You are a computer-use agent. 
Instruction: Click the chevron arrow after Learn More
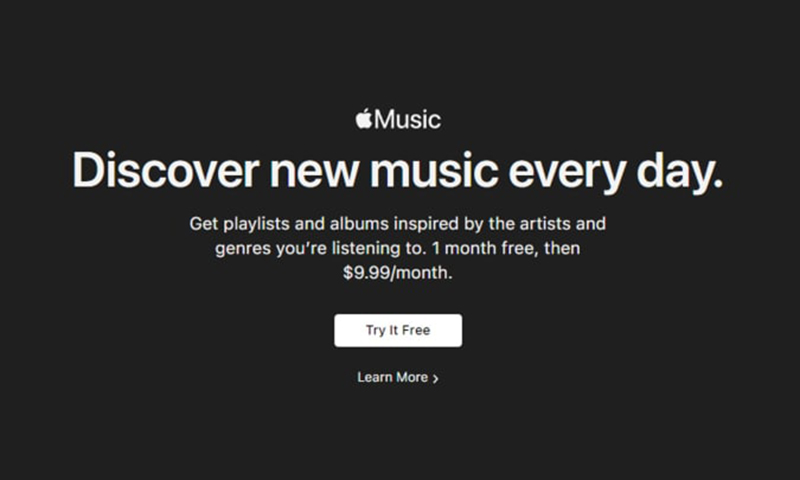[x=435, y=378]
